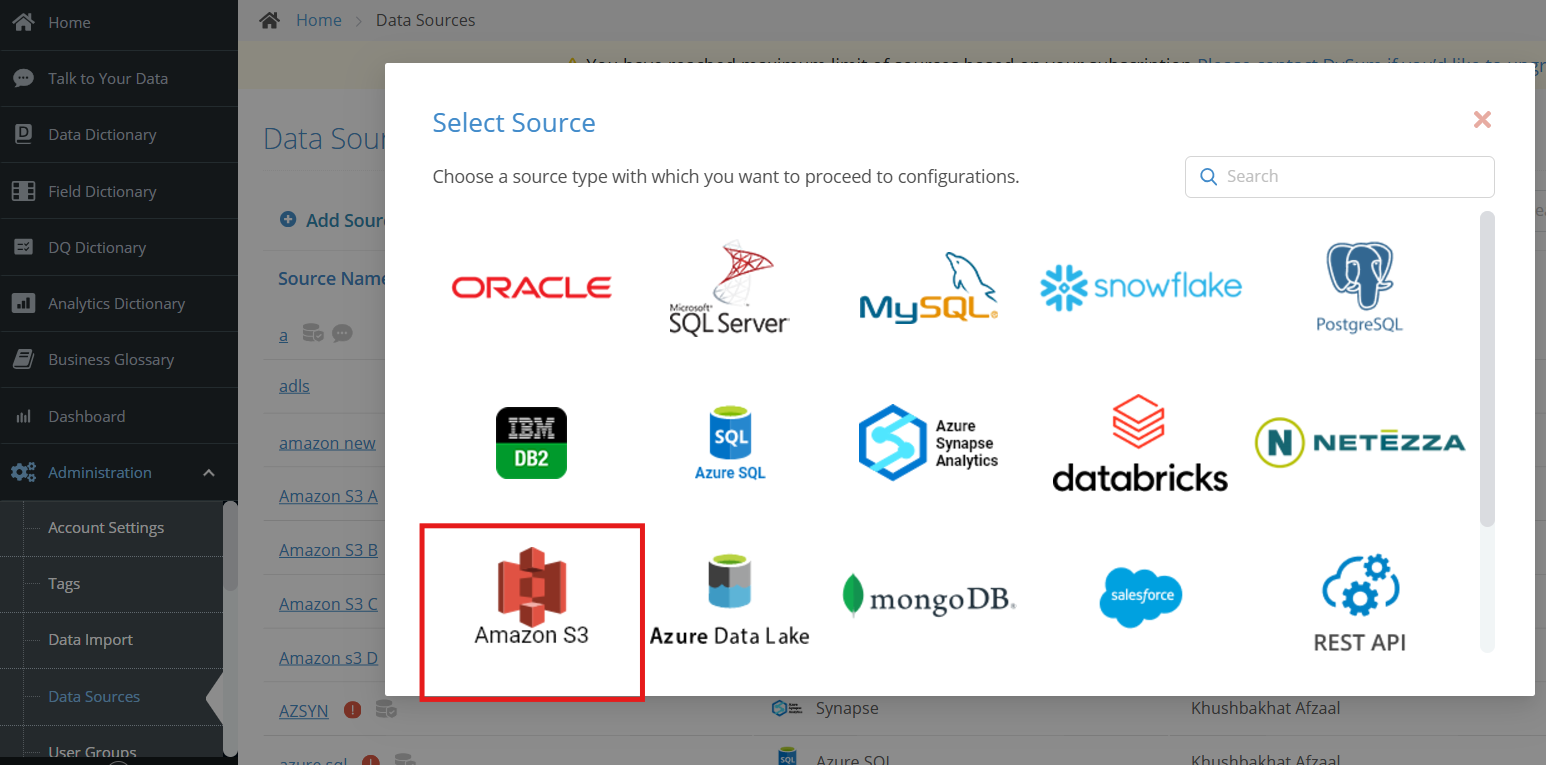Open 'Amazon S3 B' source link
Screen dimensions: 1546x765
tap(328, 549)
